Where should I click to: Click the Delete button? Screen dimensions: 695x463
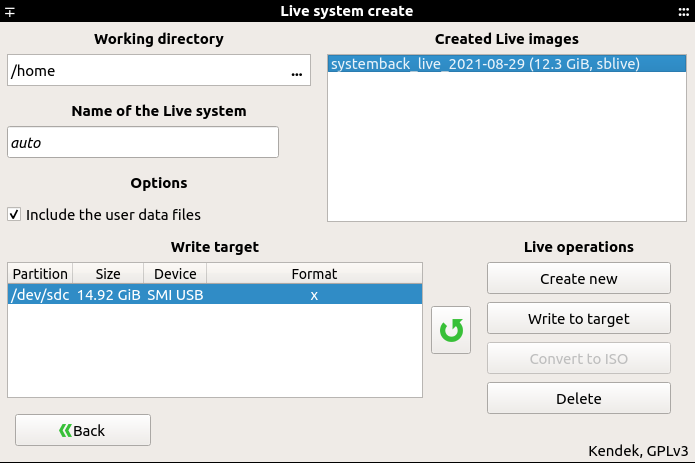click(578, 398)
